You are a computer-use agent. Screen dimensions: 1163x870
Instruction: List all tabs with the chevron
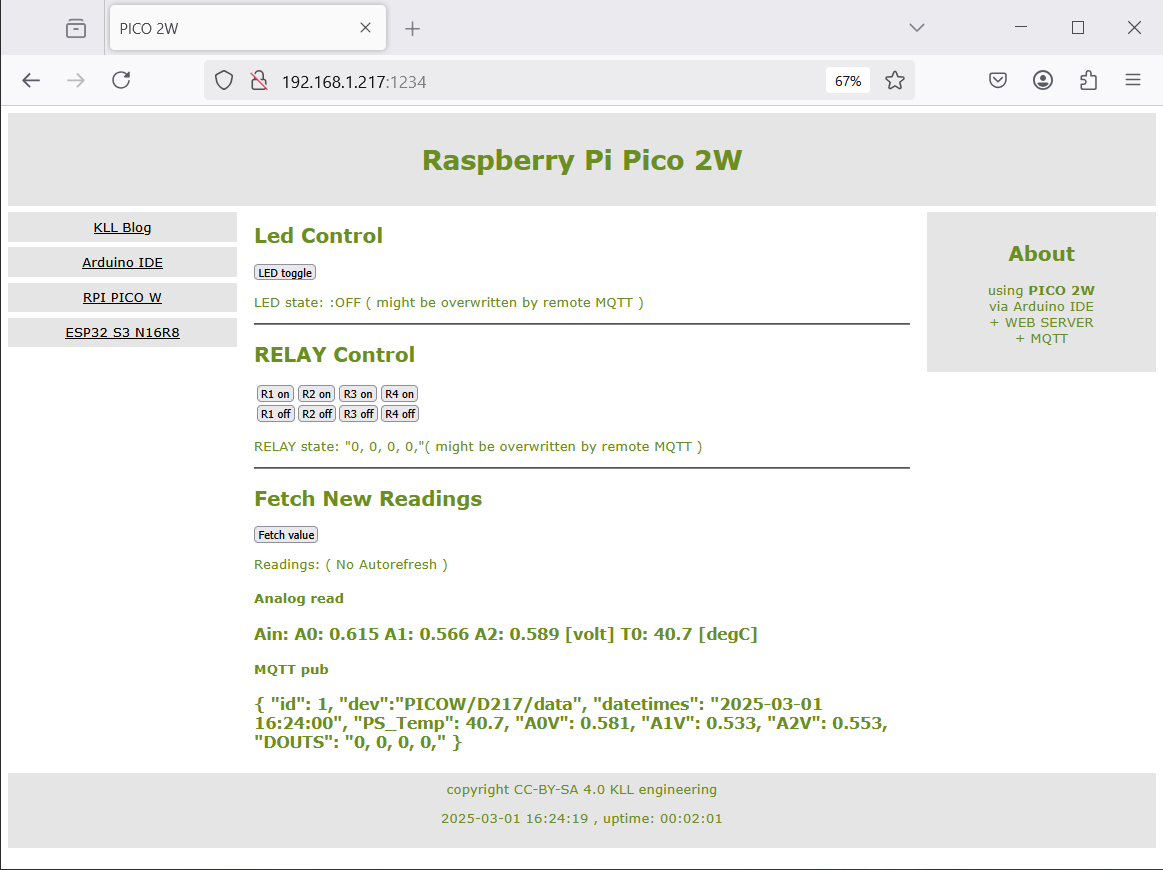click(x=917, y=28)
